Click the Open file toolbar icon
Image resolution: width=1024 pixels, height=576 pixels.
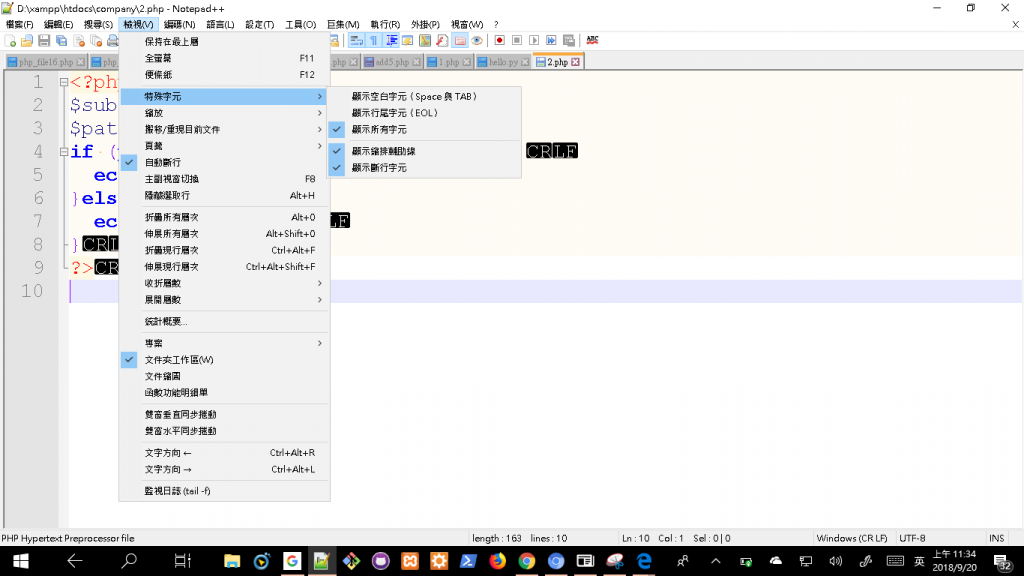27,40
